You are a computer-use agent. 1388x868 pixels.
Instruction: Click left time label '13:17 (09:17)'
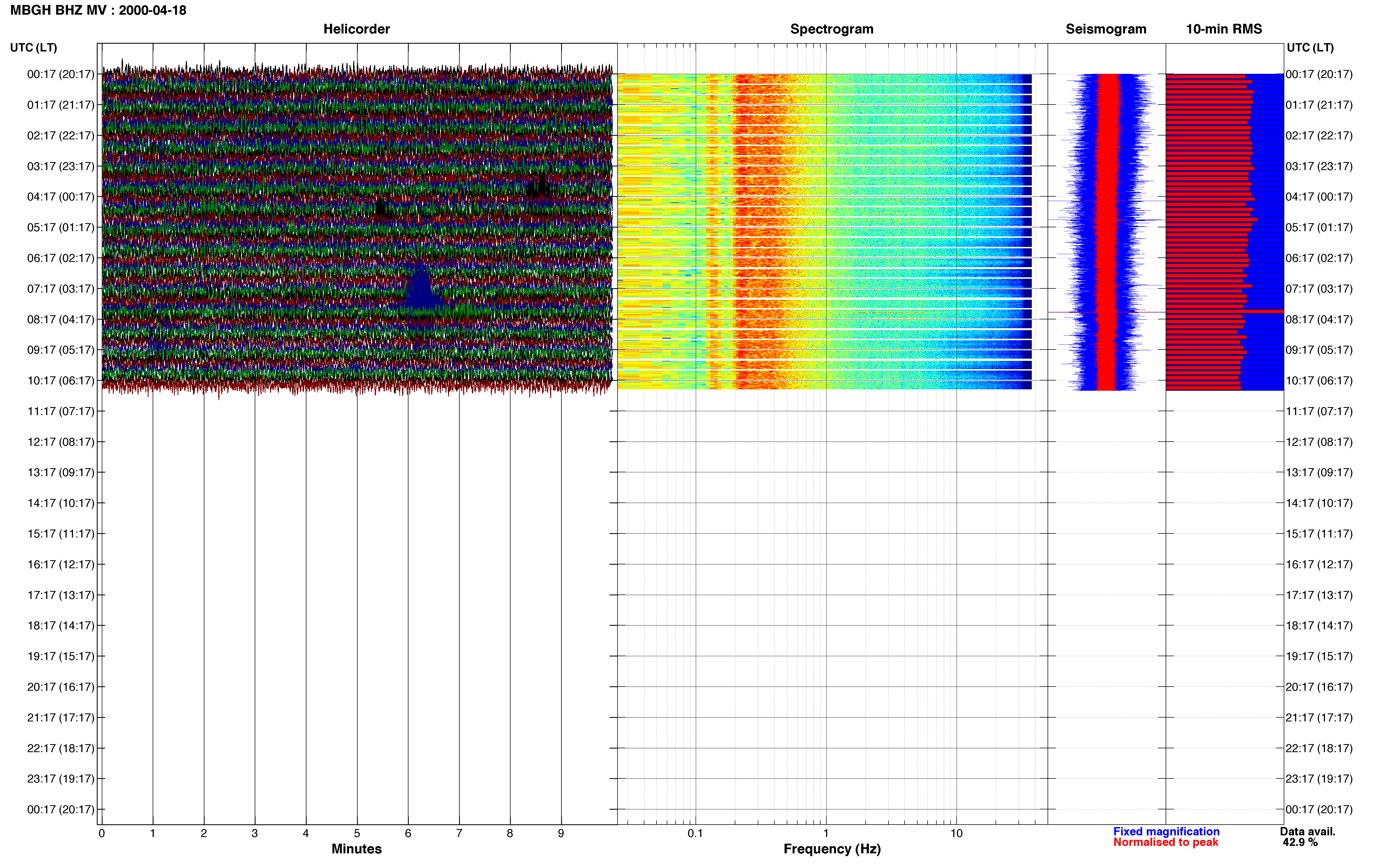[61, 473]
